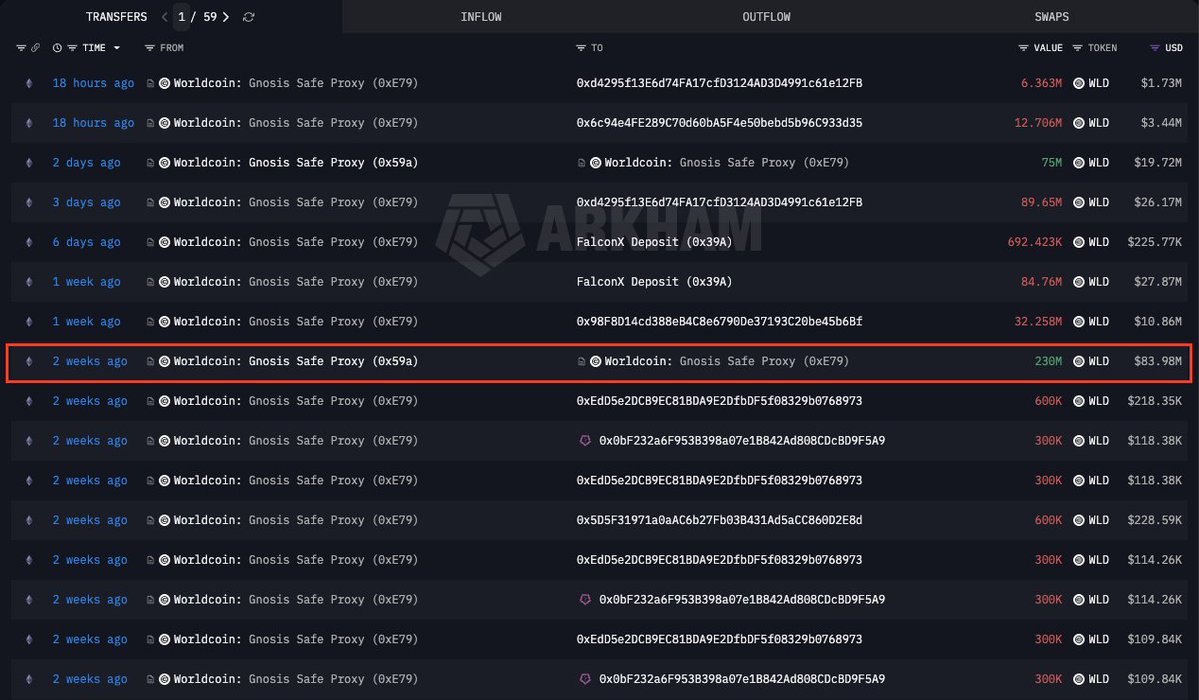Click the Ethereum icon in the 6 days ago row
The width and height of the screenshot is (1199, 700).
click(x=29, y=242)
